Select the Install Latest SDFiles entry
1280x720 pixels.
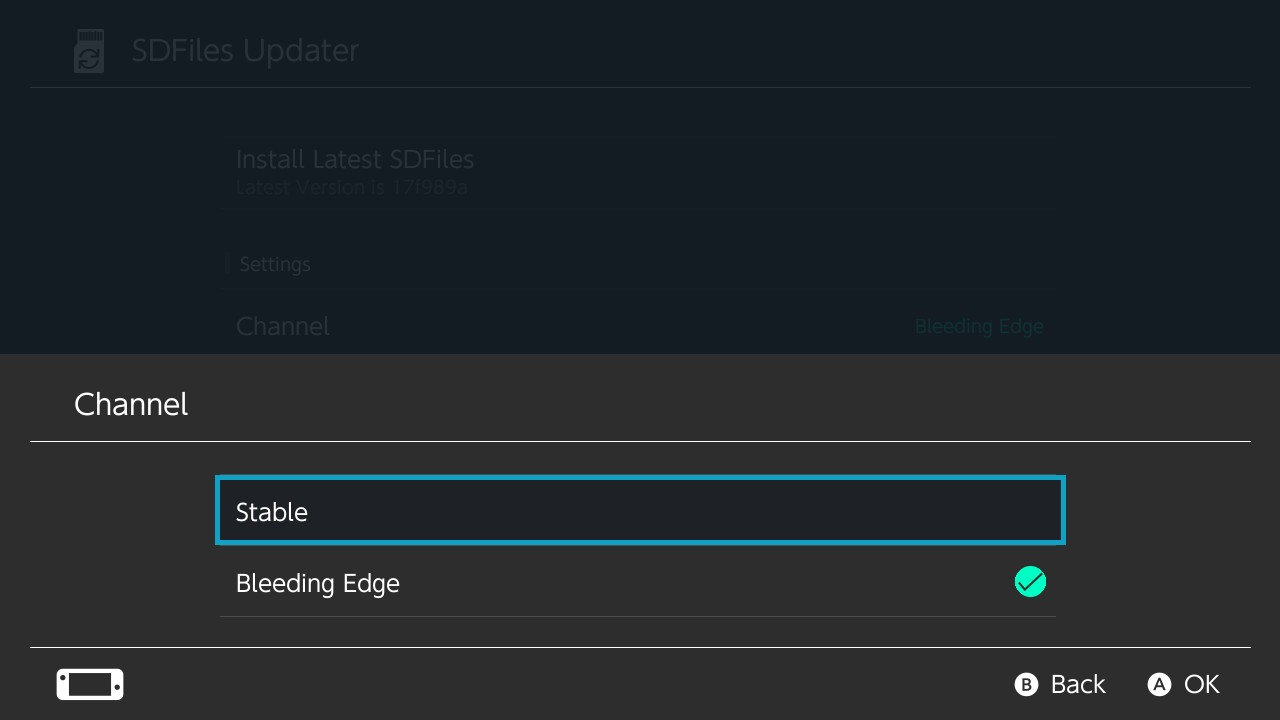[x=640, y=172]
